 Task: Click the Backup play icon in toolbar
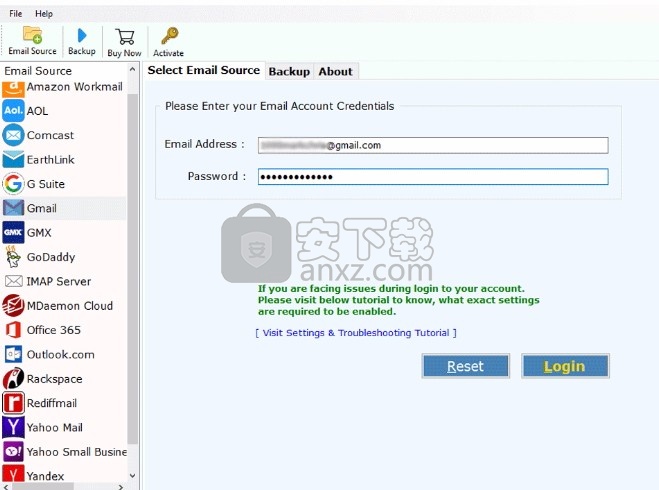coord(82,36)
